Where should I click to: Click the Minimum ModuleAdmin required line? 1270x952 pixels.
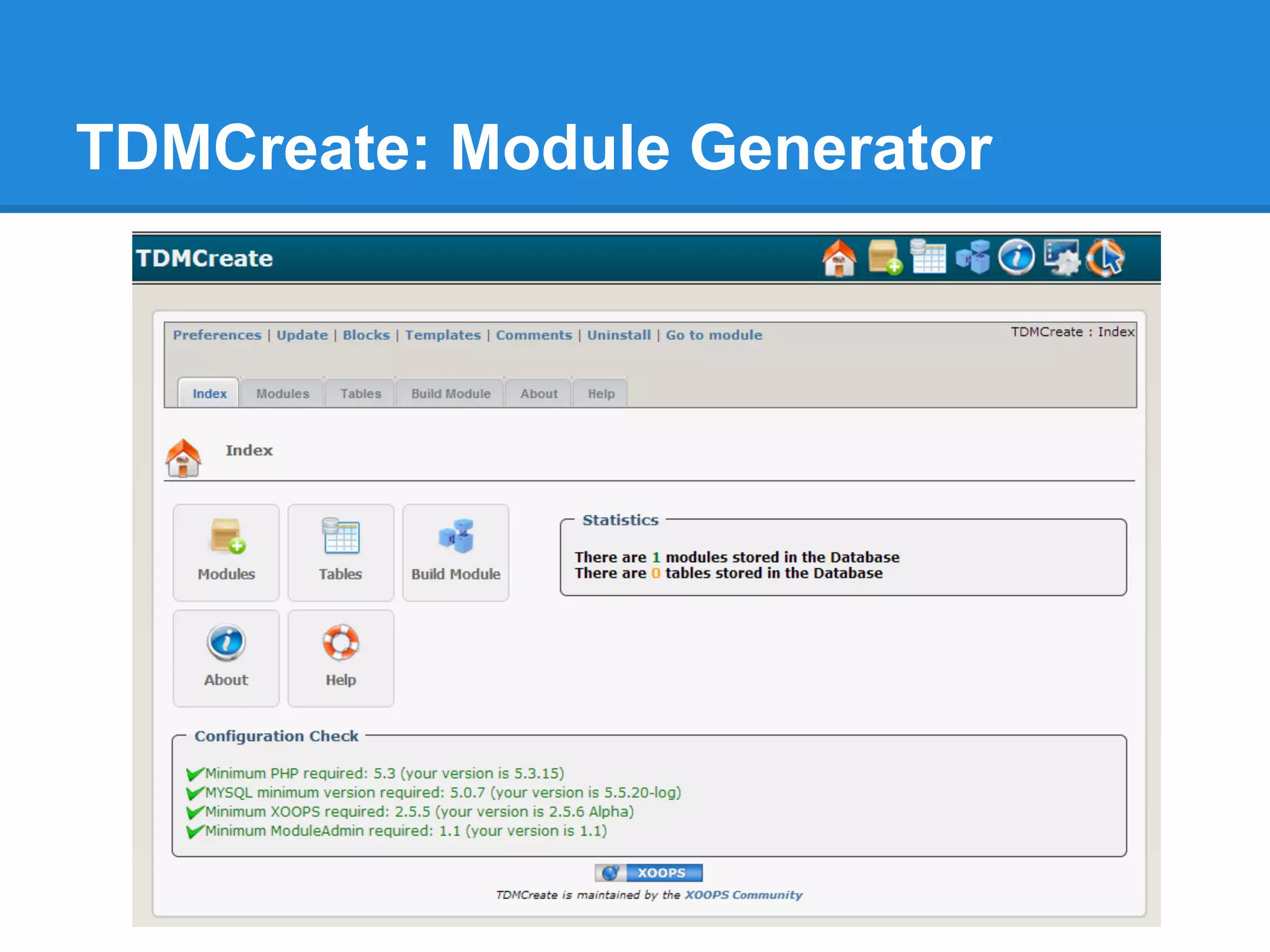[406, 831]
